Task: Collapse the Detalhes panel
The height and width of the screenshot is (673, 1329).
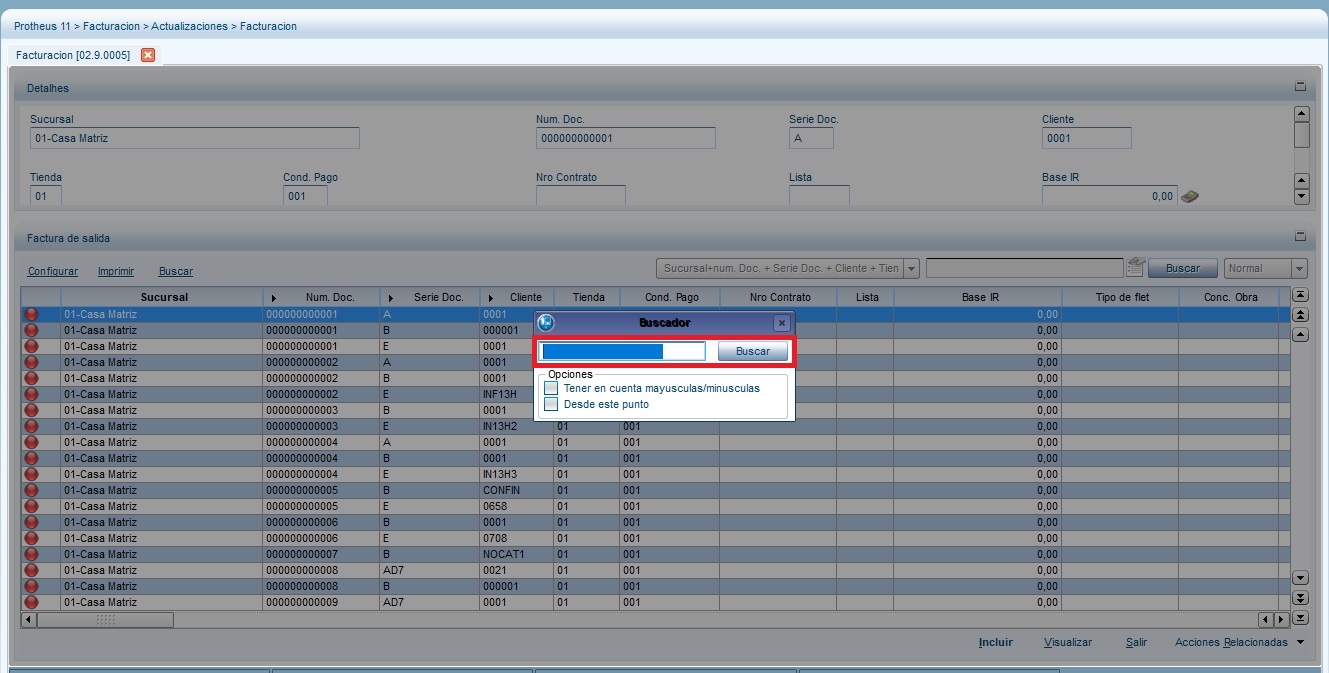Action: [x=1300, y=87]
